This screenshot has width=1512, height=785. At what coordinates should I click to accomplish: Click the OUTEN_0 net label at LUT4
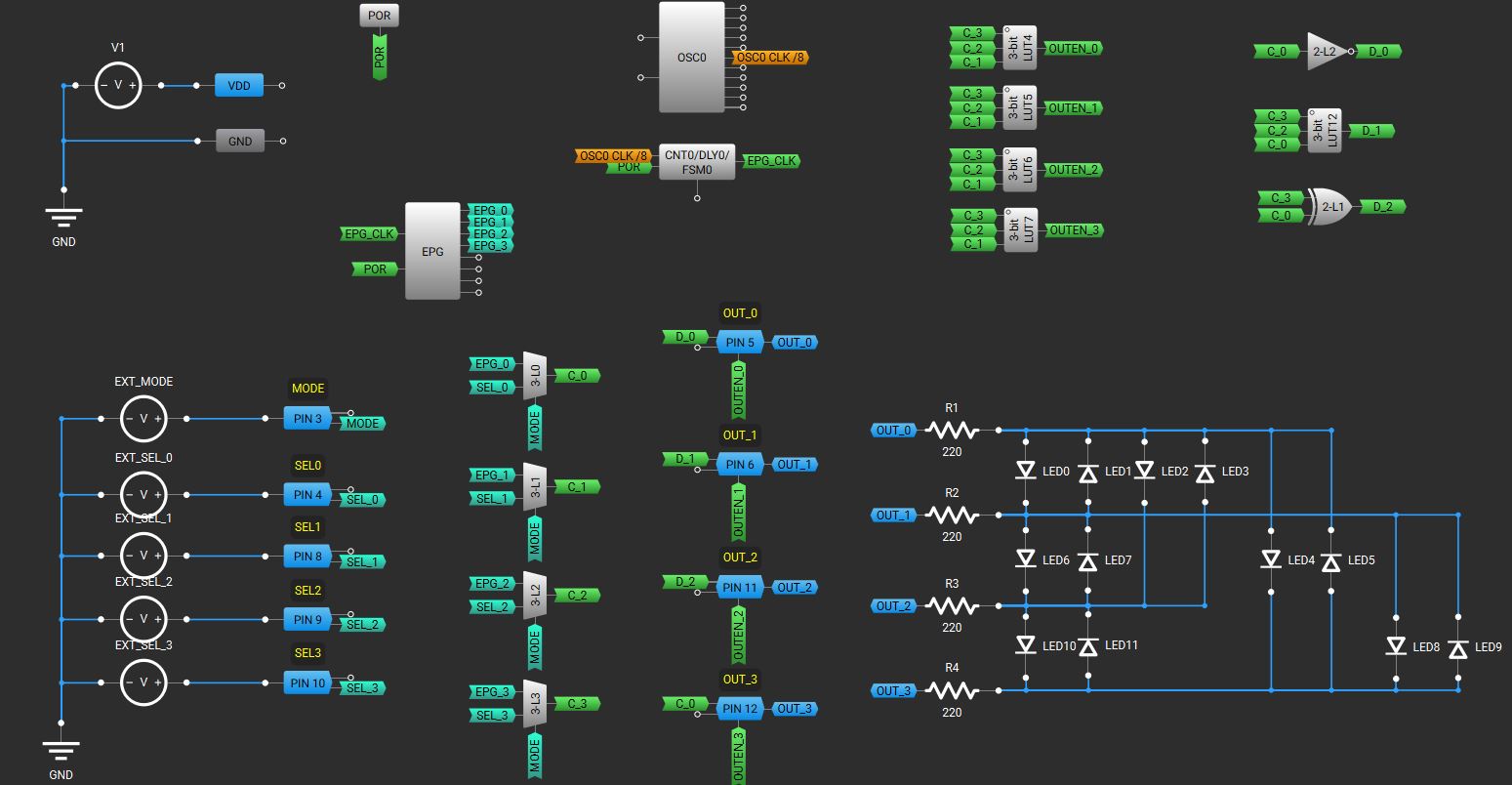(1074, 48)
